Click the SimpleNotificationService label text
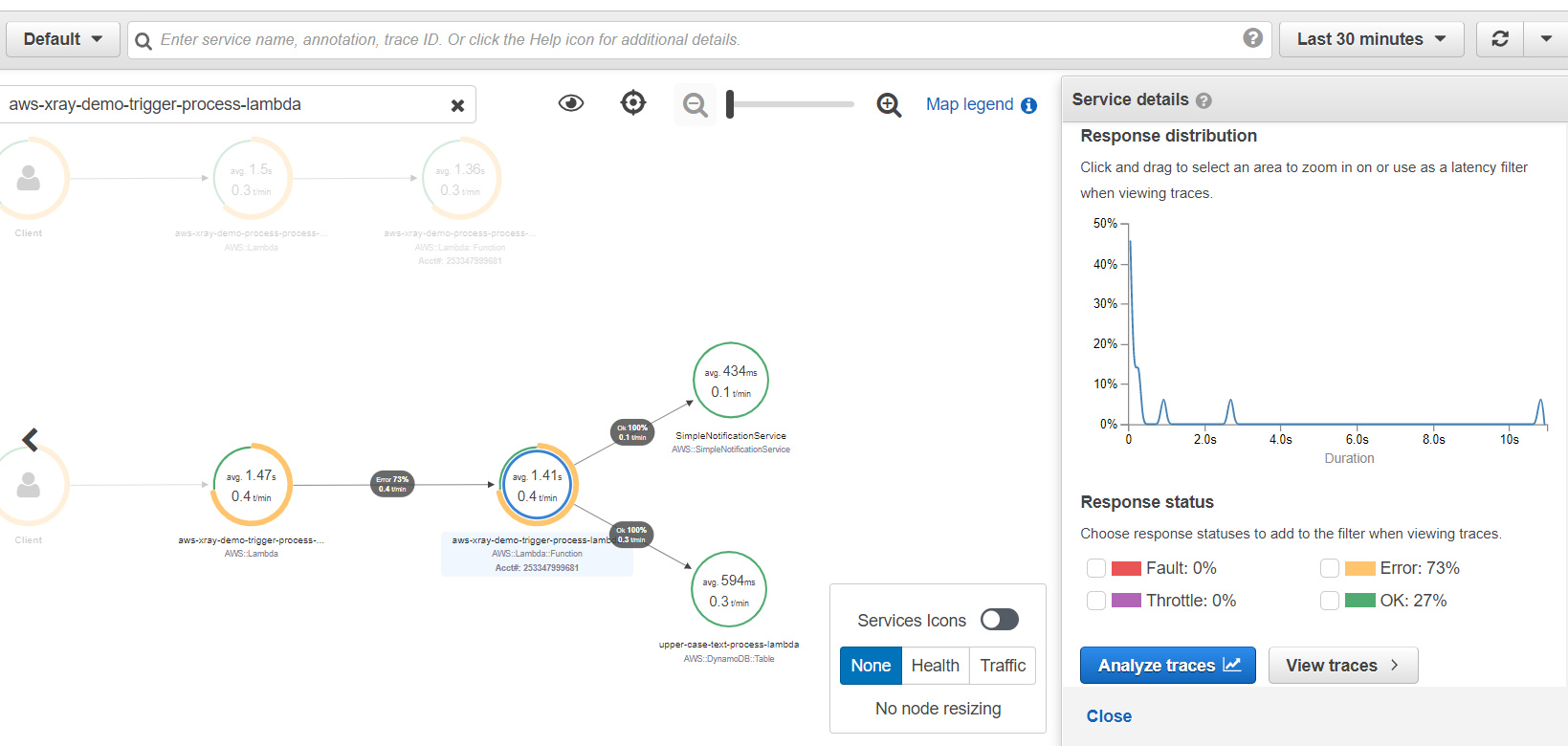1568x746 pixels. pos(731,436)
